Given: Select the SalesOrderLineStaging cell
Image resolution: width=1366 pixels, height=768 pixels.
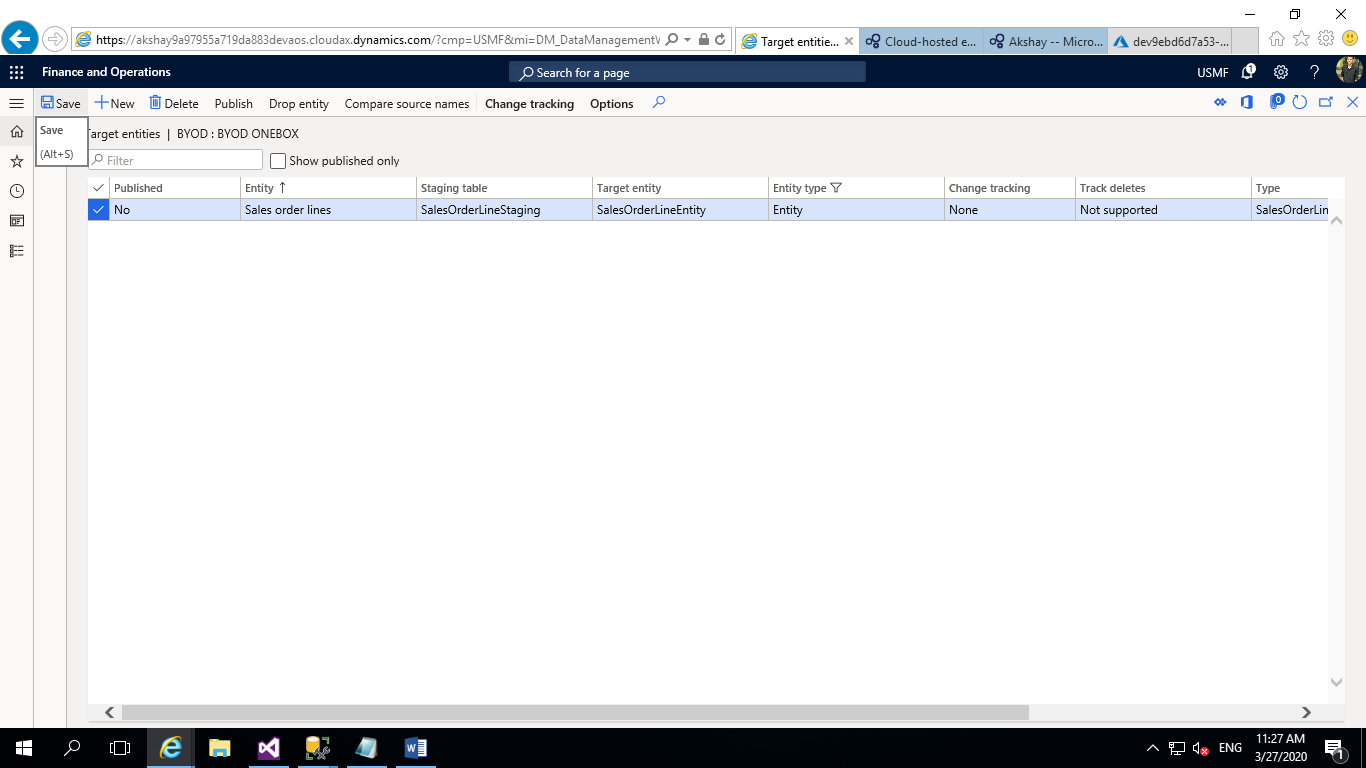Looking at the screenshot, I should [504, 210].
